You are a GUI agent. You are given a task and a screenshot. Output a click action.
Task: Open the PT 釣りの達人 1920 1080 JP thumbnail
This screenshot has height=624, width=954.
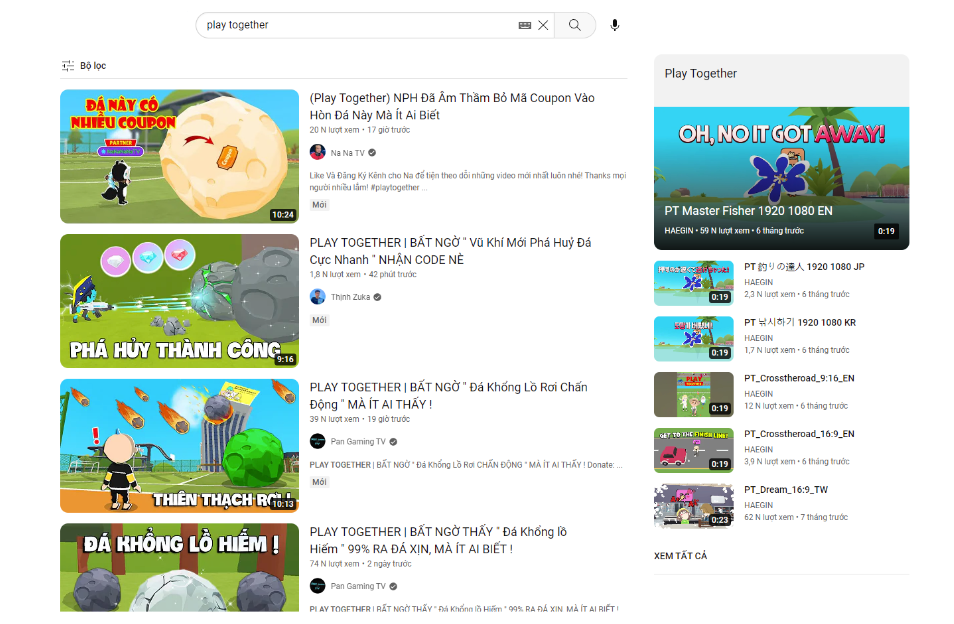694,283
